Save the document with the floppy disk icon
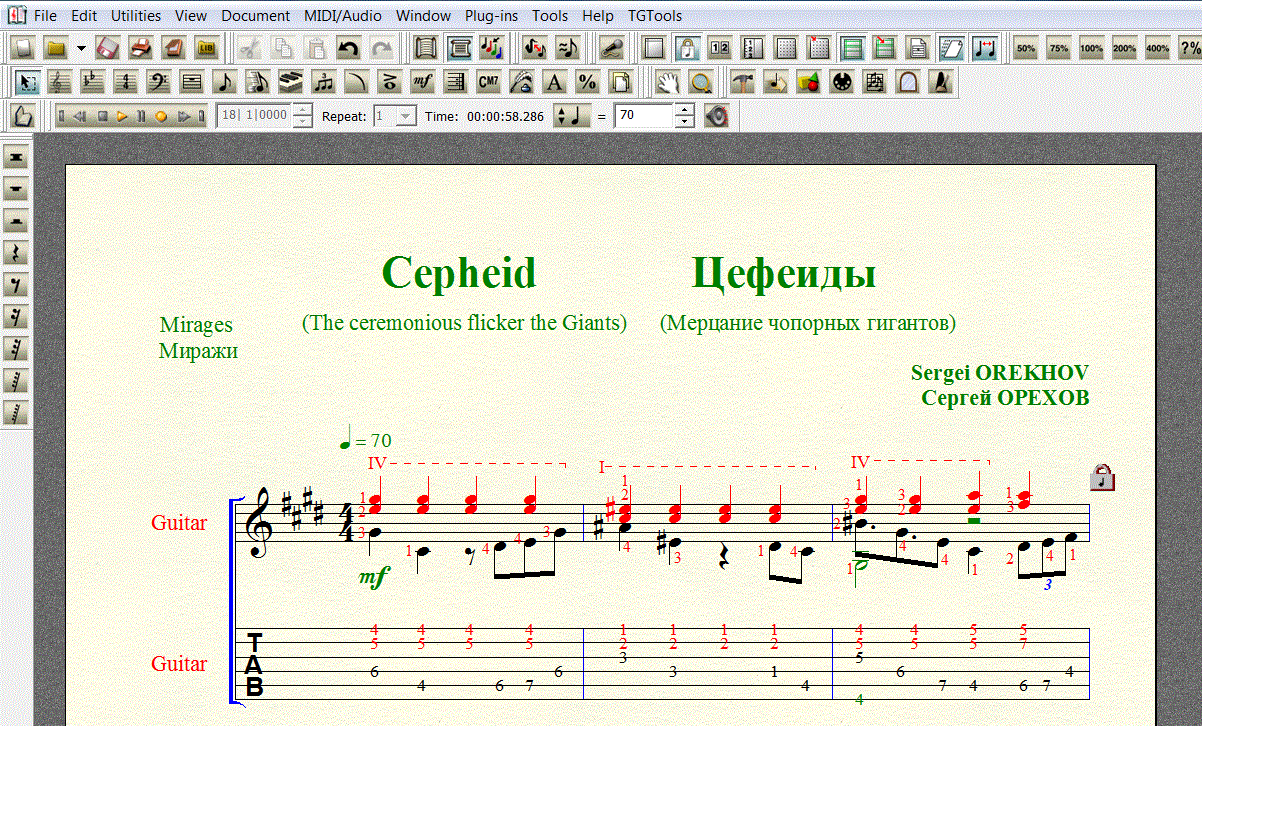 point(108,48)
